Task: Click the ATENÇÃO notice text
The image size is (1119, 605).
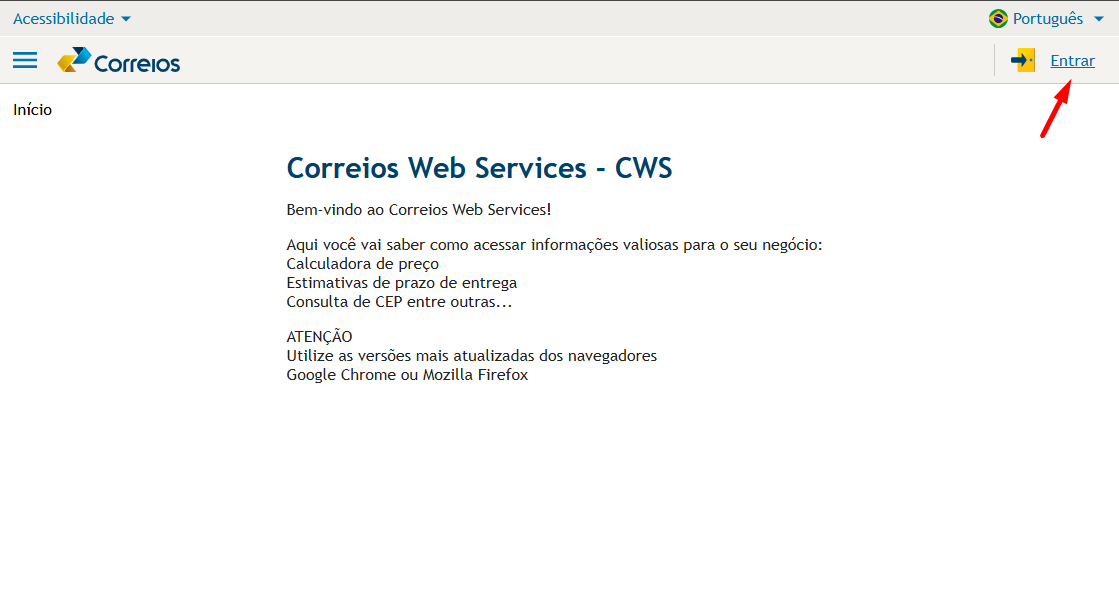Action: (319, 336)
